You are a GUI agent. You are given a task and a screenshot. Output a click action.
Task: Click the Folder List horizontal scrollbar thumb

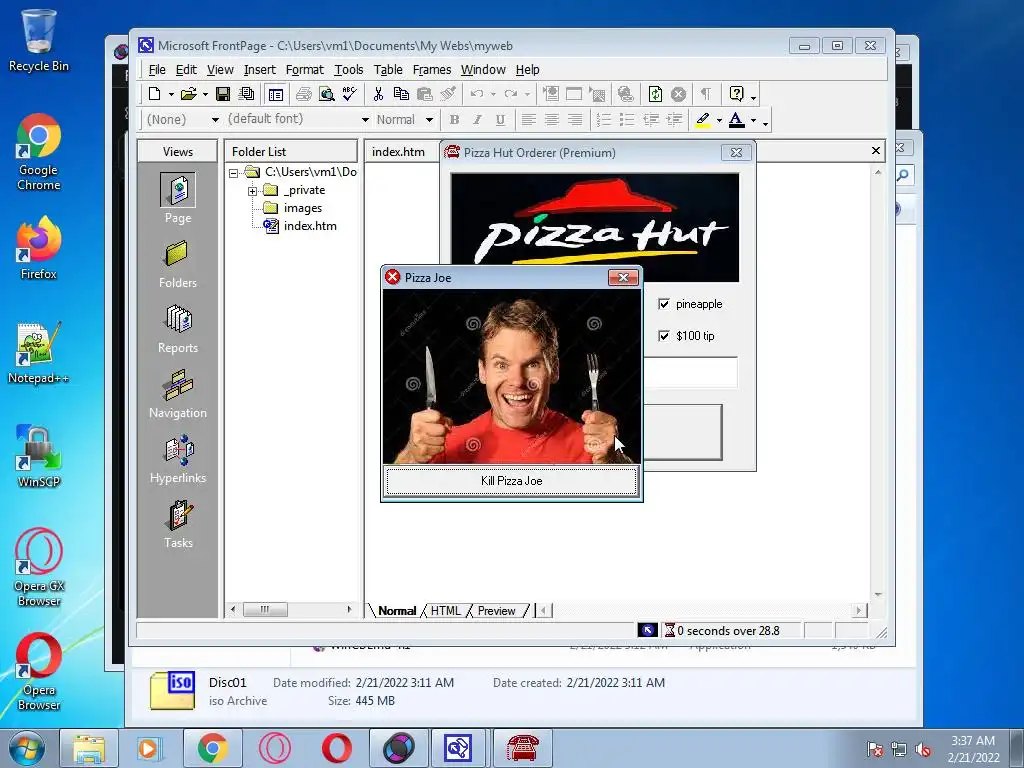tap(265, 610)
